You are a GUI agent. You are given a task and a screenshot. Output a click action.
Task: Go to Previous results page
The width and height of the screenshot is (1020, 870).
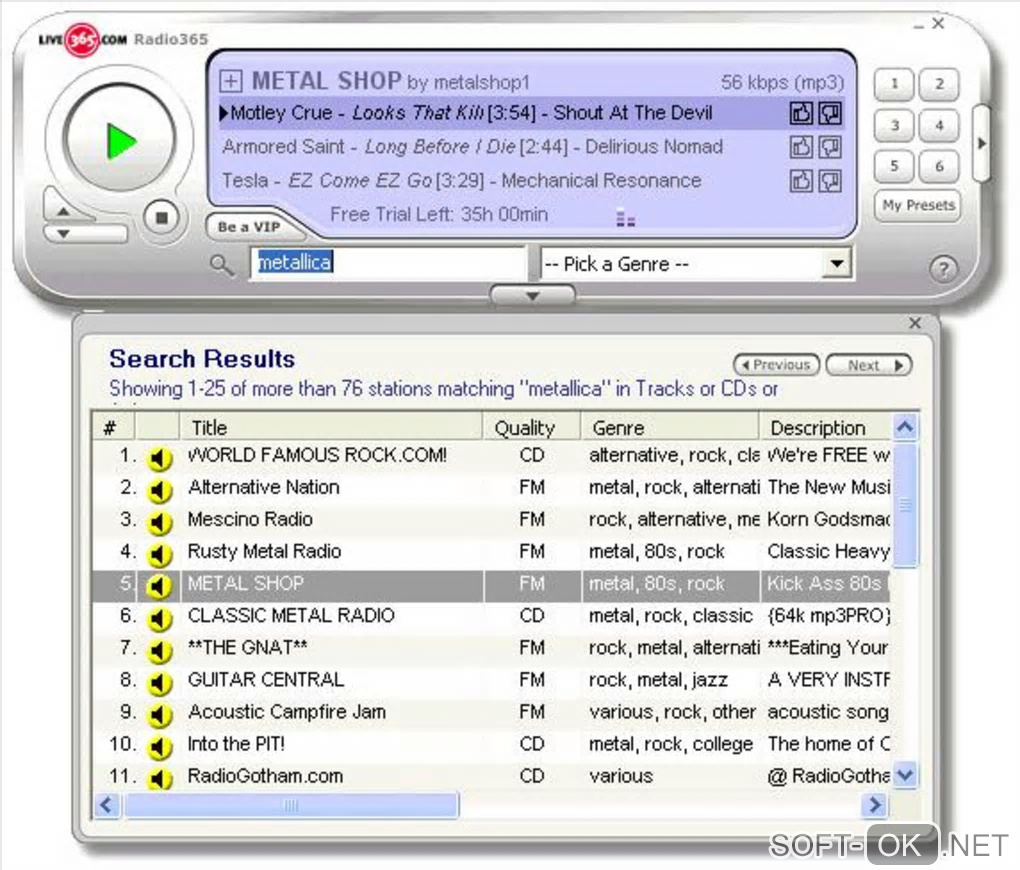pyautogui.click(x=777, y=365)
